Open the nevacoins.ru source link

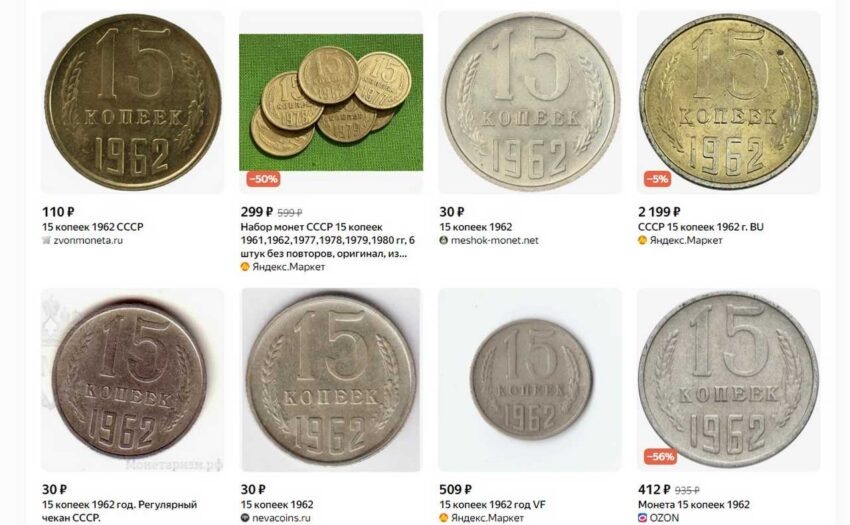tap(282, 518)
